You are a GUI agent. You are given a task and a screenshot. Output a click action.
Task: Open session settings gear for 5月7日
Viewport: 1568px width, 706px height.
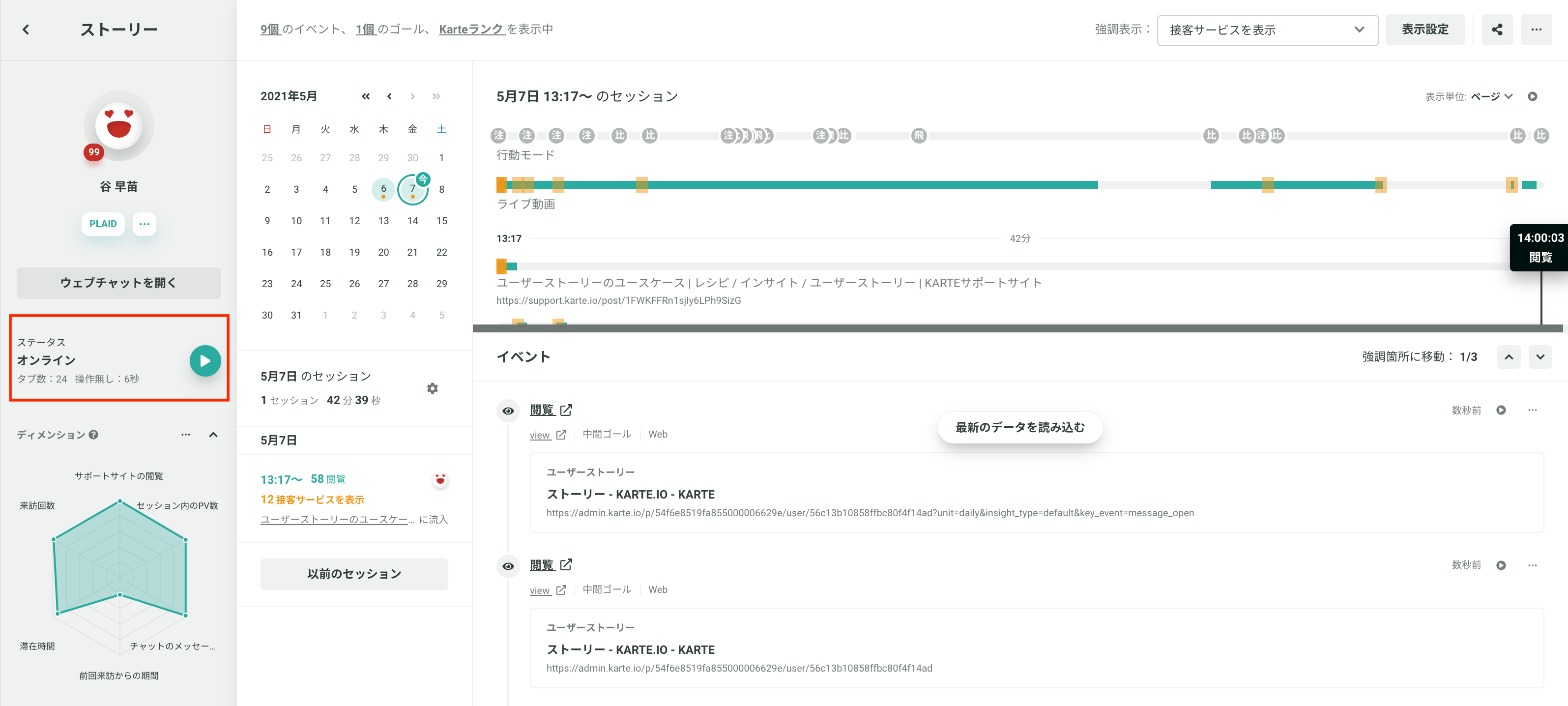coord(433,388)
